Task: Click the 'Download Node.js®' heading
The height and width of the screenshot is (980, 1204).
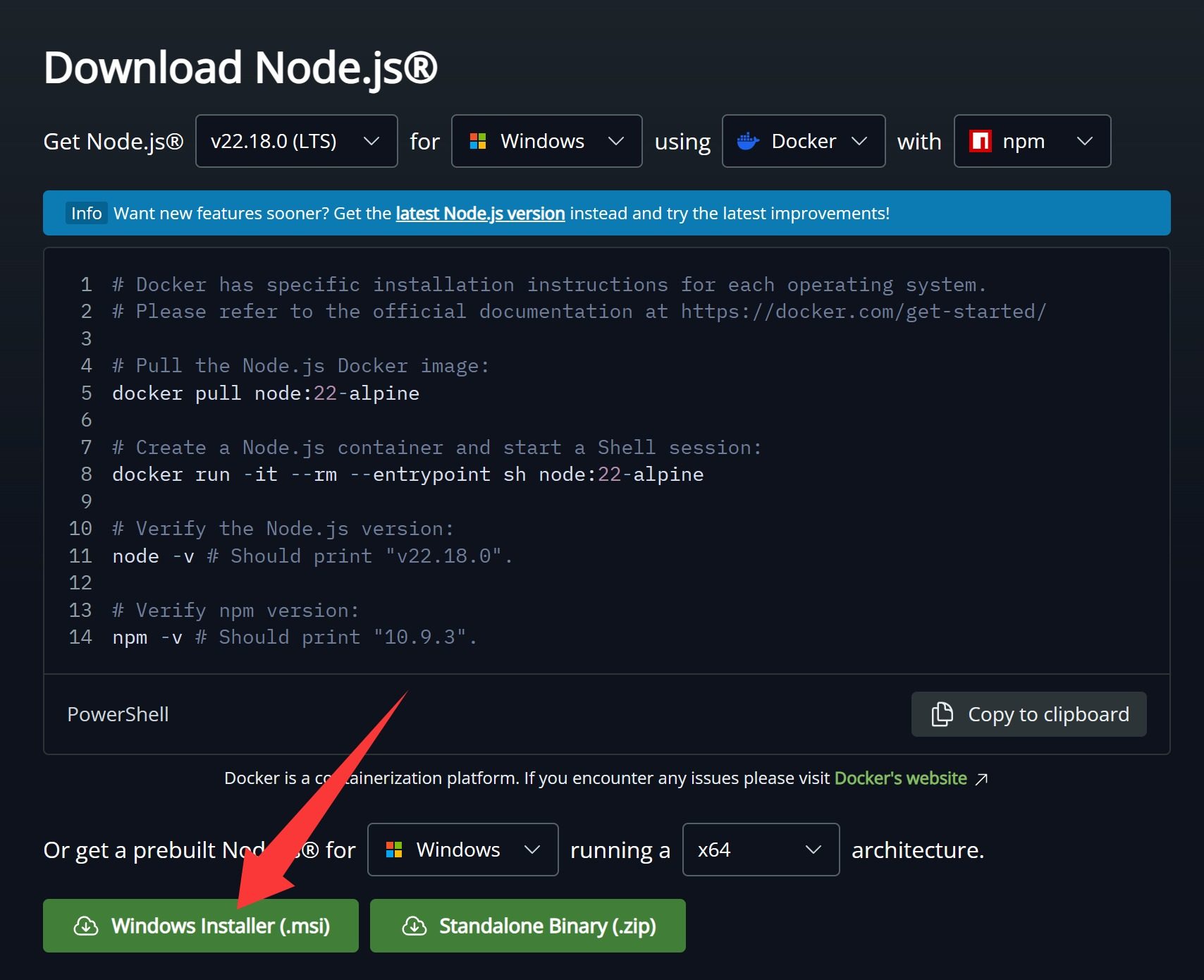Action: click(x=241, y=68)
